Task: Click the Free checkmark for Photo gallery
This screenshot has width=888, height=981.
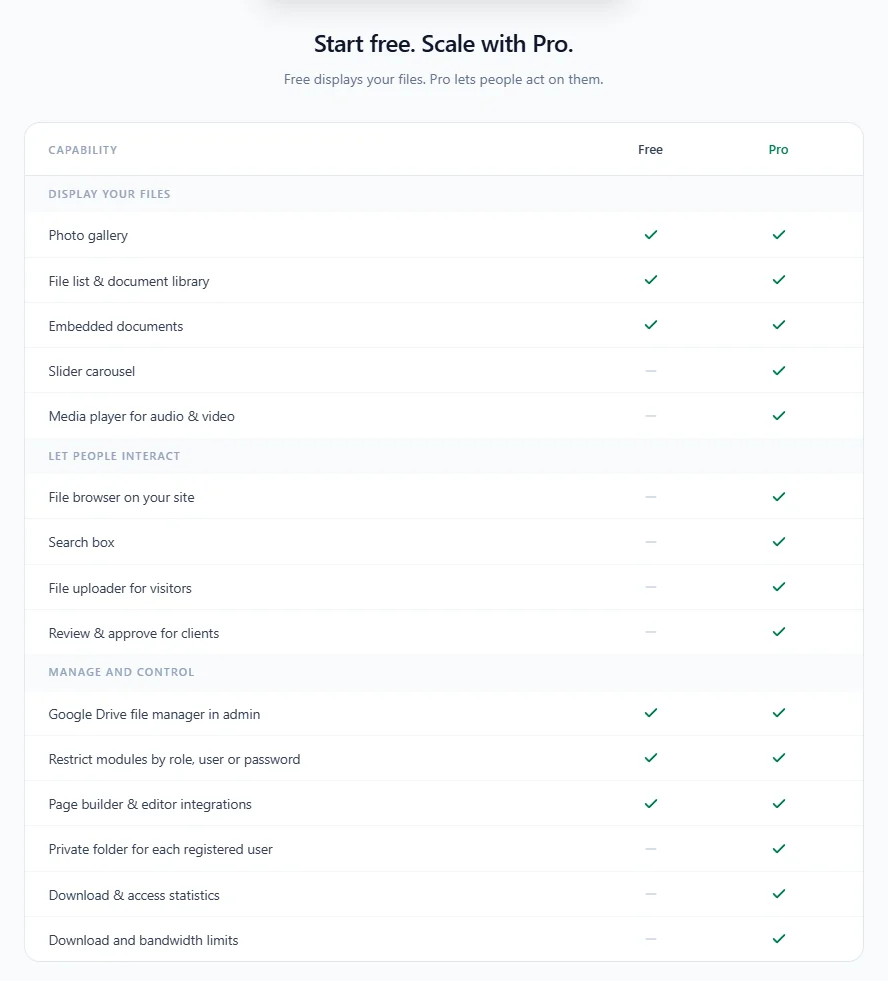Action: (651, 235)
